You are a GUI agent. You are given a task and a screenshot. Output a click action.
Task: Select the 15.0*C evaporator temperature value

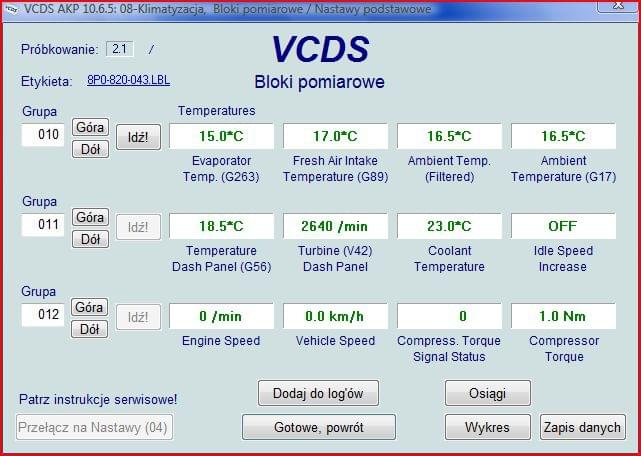click(221, 136)
